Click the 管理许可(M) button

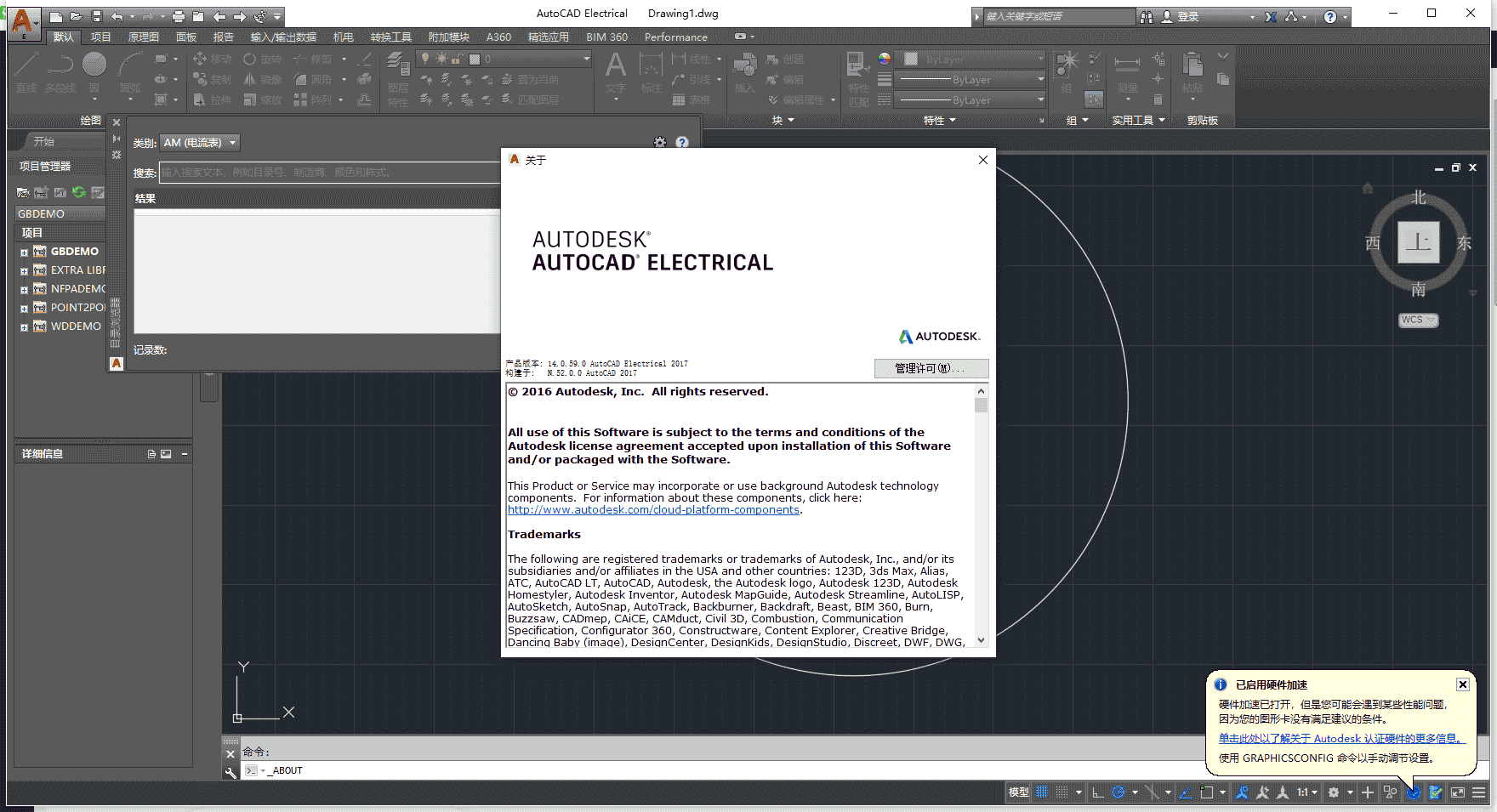(x=931, y=368)
